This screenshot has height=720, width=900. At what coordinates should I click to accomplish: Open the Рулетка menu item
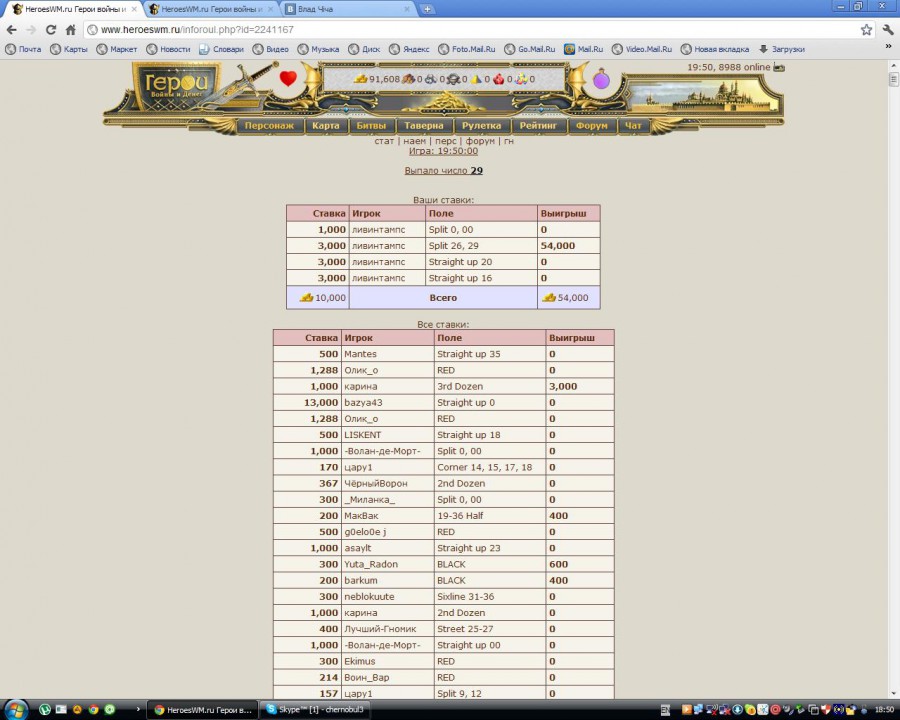481,126
